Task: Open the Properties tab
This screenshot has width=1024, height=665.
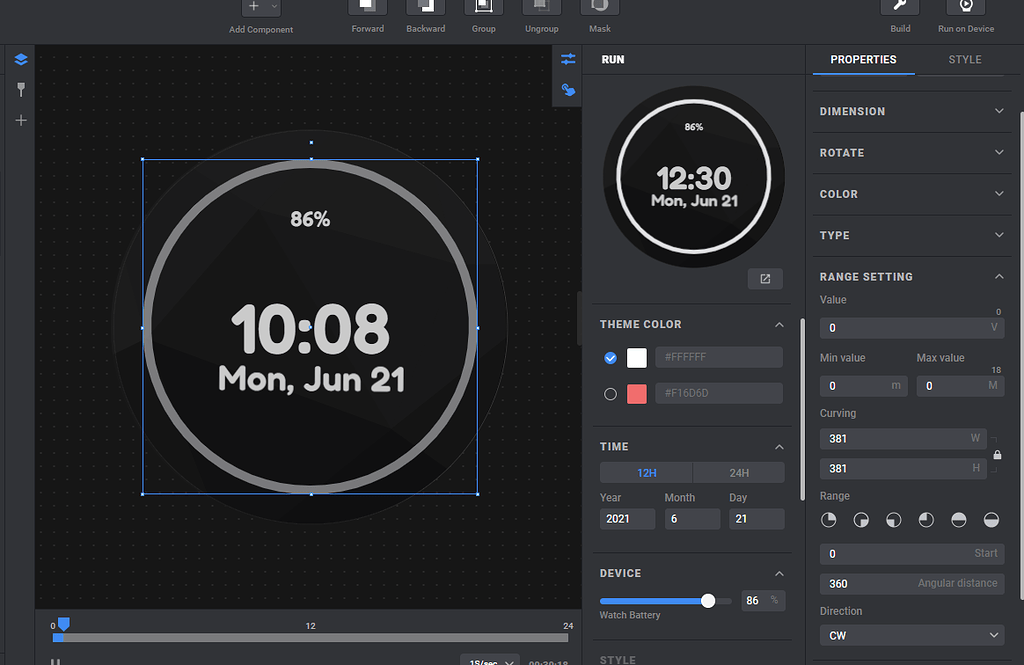Action: 863,59
